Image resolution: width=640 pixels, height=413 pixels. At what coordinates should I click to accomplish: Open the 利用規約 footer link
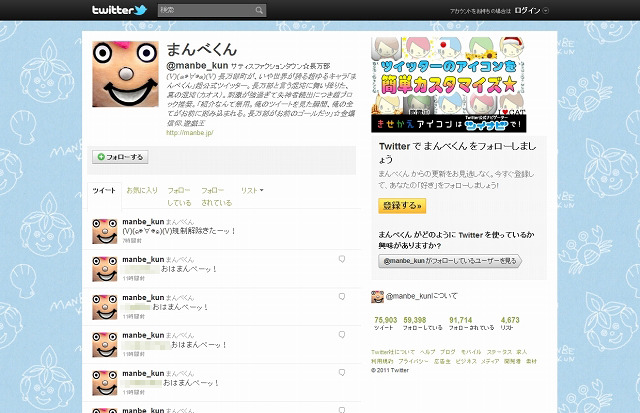[x=382, y=361]
